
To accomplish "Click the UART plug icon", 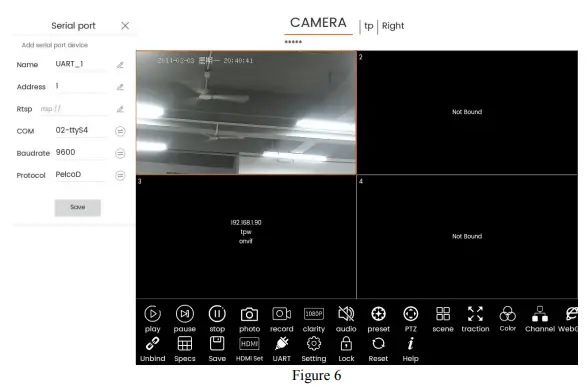I will coord(281,344).
